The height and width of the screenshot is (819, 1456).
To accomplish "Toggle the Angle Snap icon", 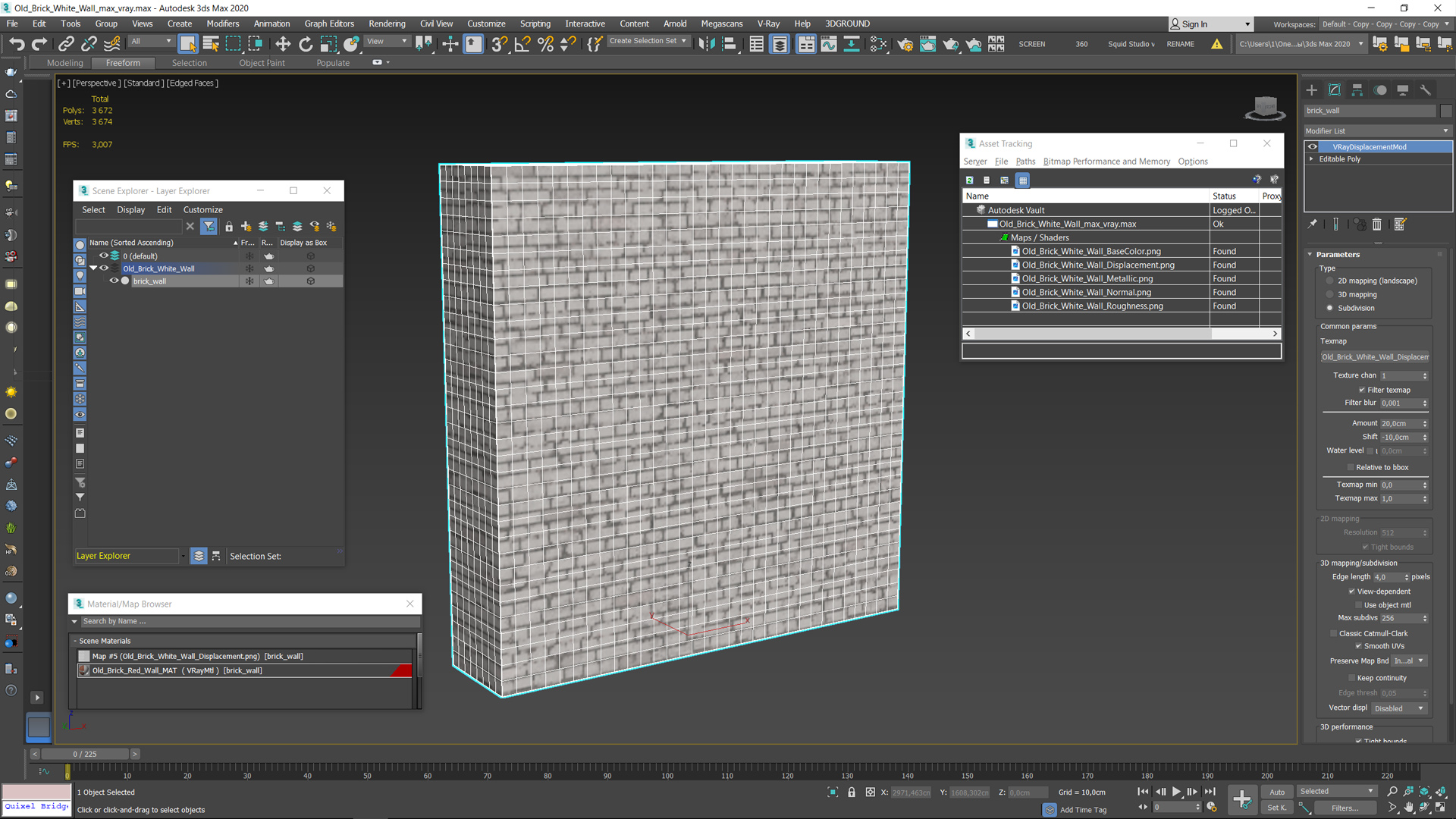I will 522,44.
